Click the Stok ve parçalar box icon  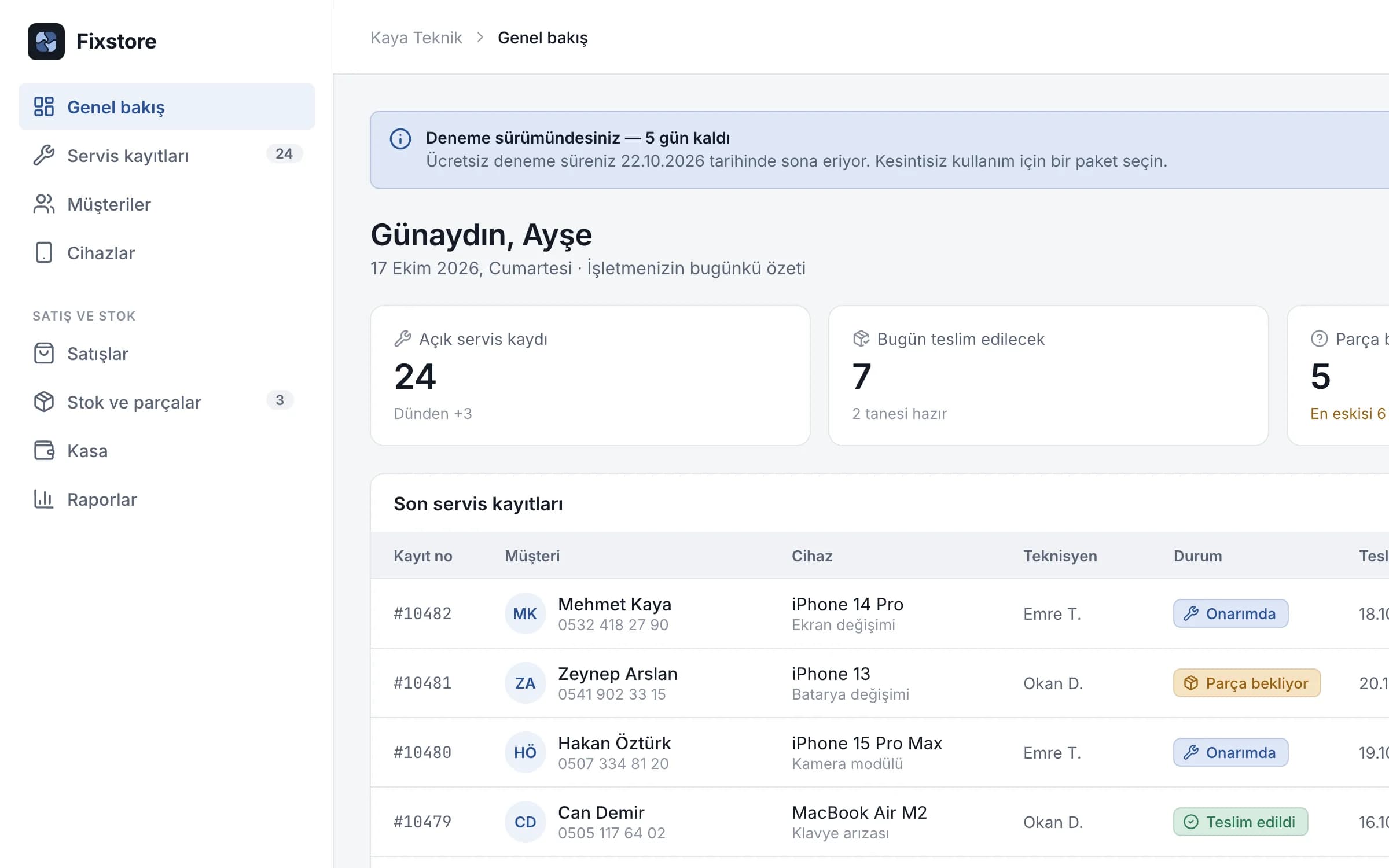[x=44, y=402]
